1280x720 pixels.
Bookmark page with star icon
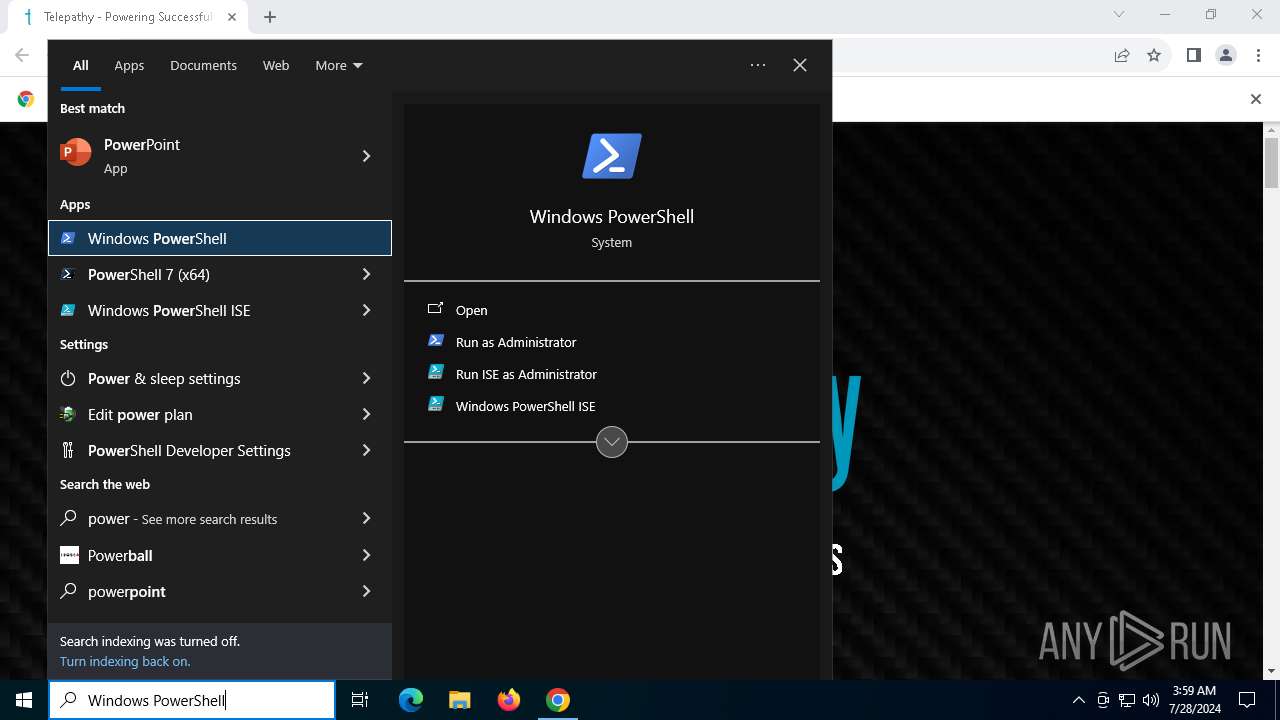pyautogui.click(x=1154, y=55)
